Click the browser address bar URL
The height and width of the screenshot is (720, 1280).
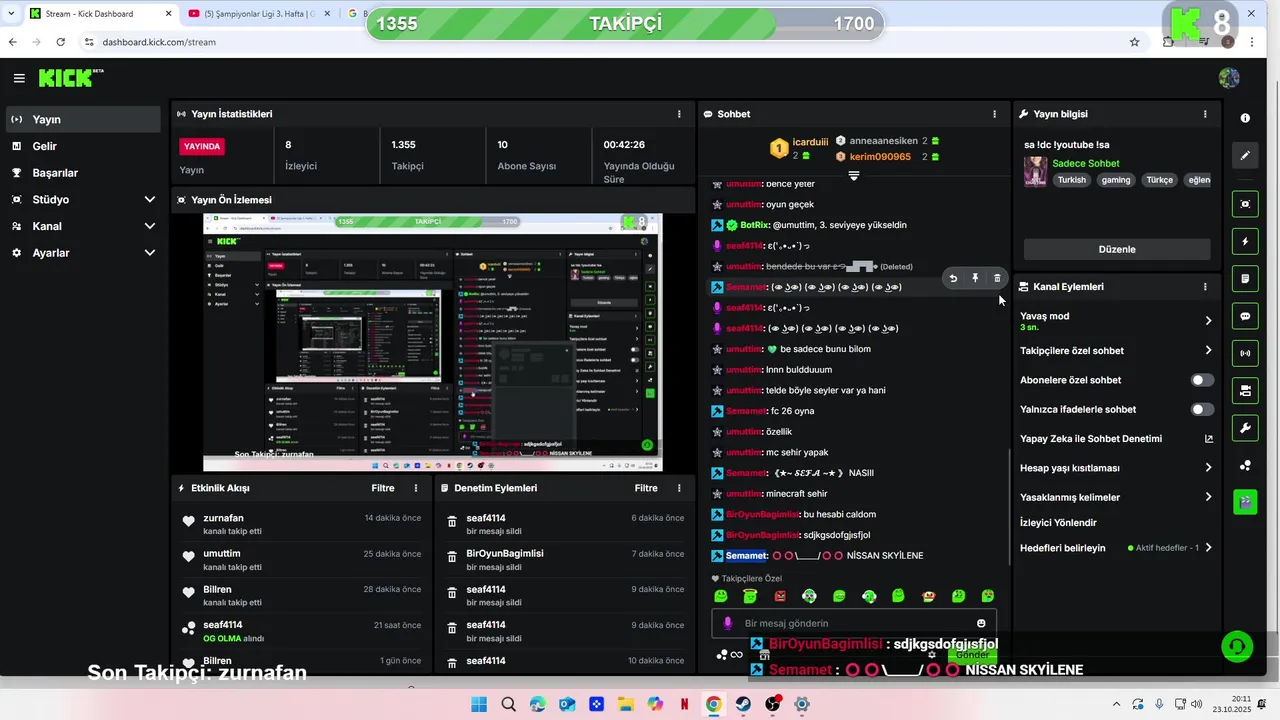159,42
